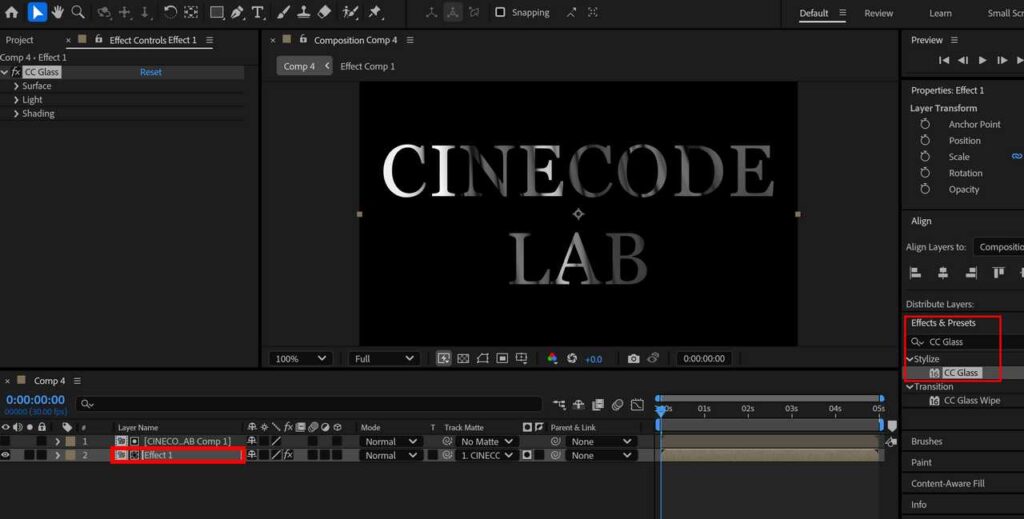Toggle fx switch on Effect 1 layer

point(287,455)
